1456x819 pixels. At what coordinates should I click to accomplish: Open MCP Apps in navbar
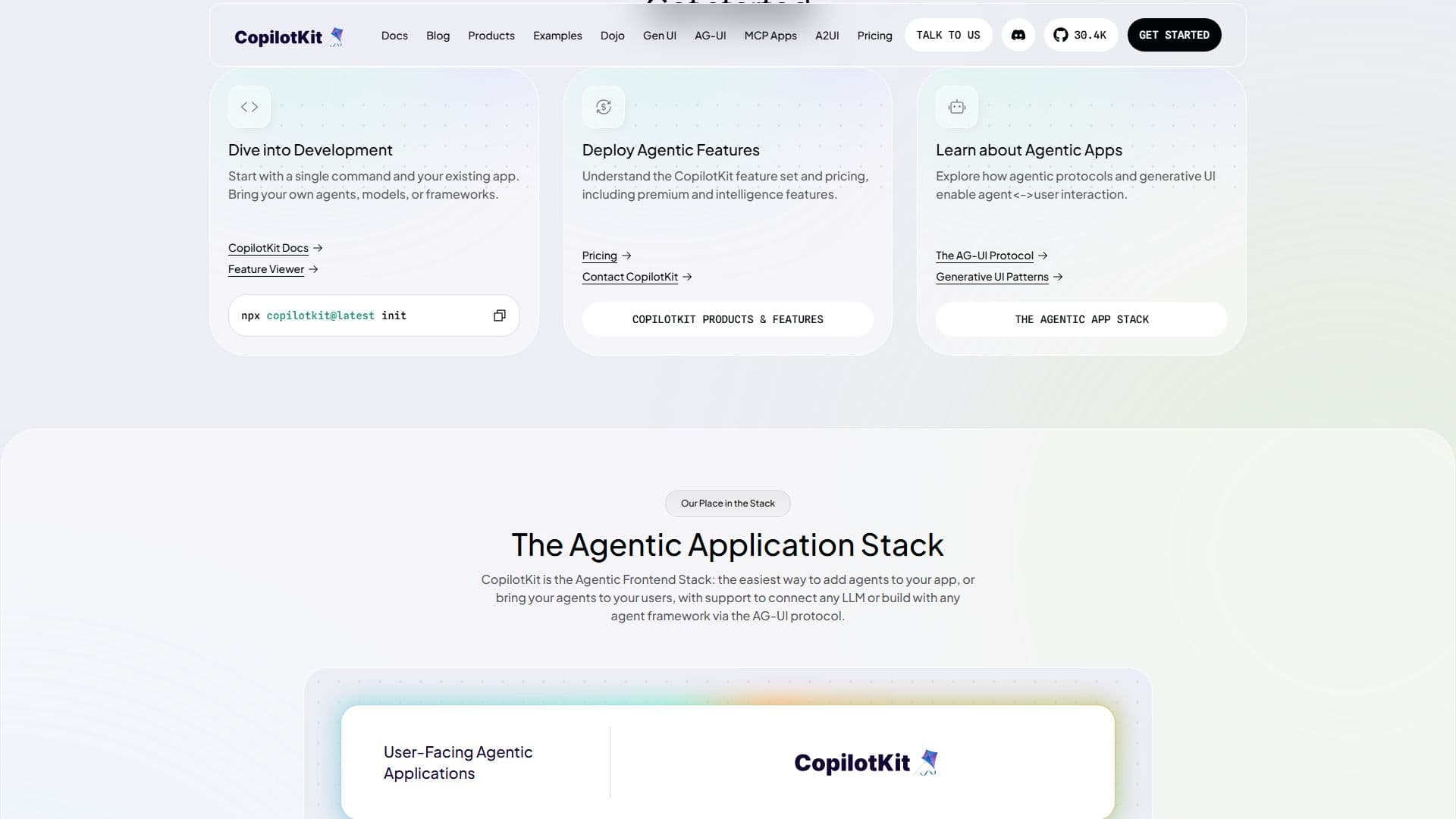coord(770,36)
